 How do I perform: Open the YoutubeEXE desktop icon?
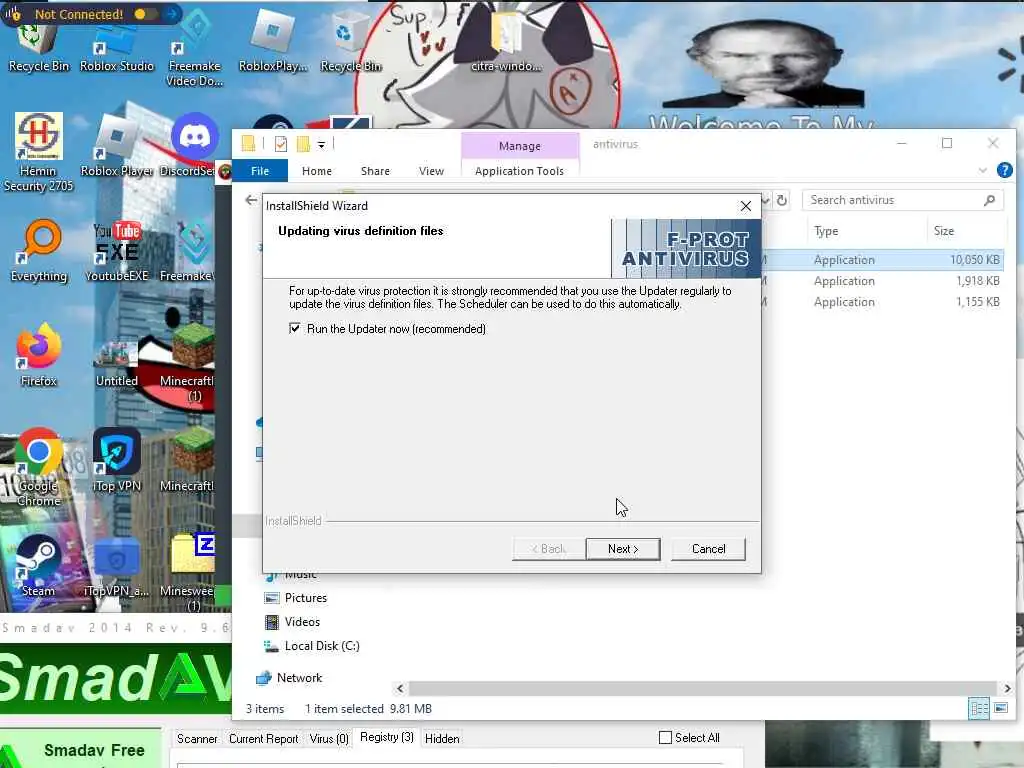click(117, 251)
